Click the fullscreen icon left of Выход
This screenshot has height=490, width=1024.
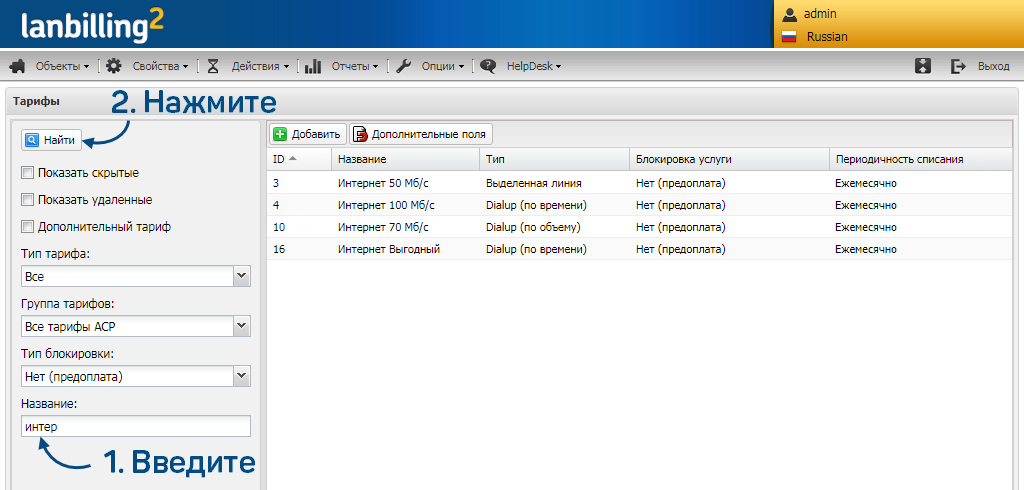(x=923, y=66)
